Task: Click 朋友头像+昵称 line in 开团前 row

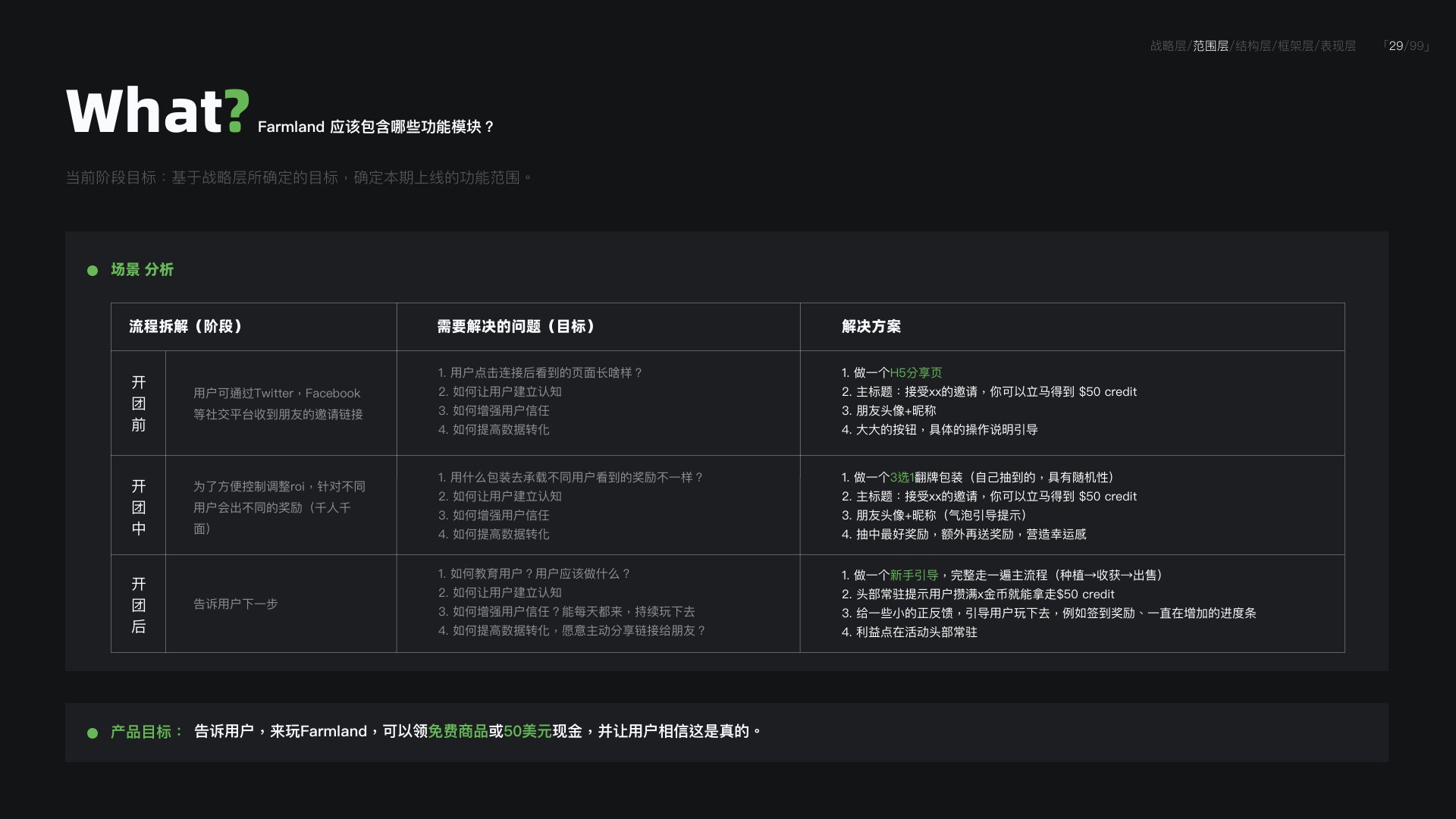Action: (x=889, y=410)
